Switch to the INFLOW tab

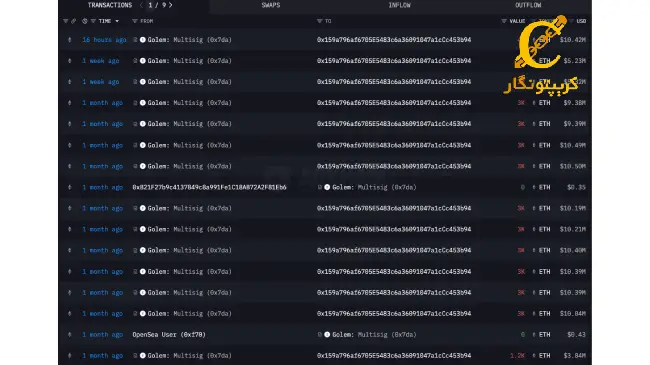click(399, 5)
